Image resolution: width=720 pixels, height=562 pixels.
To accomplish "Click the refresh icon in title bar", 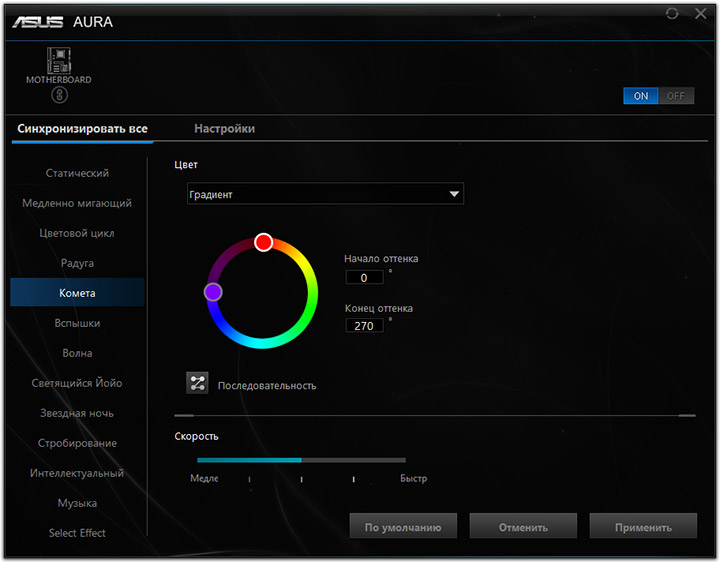I will coord(672,13).
